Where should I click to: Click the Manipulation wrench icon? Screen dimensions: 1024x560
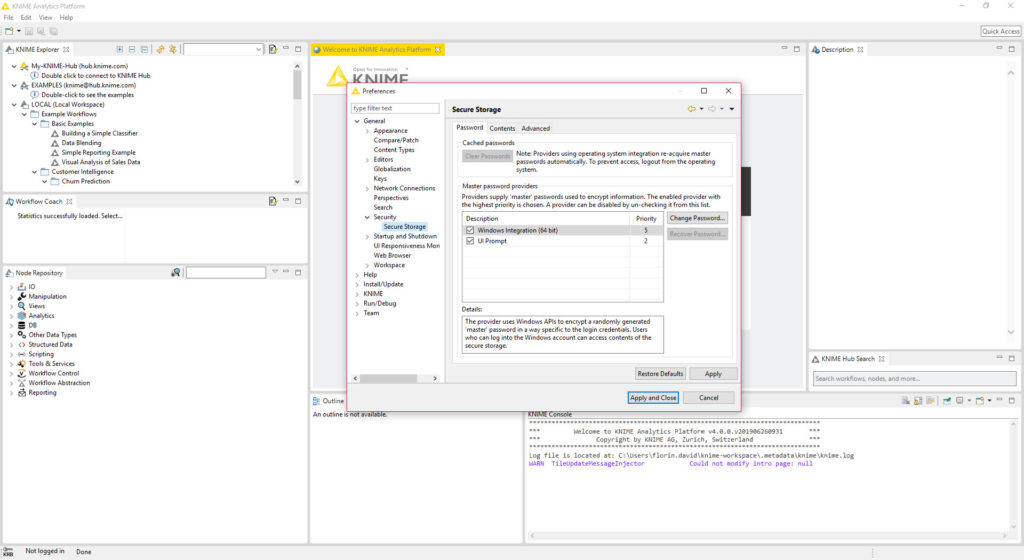point(22,296)
